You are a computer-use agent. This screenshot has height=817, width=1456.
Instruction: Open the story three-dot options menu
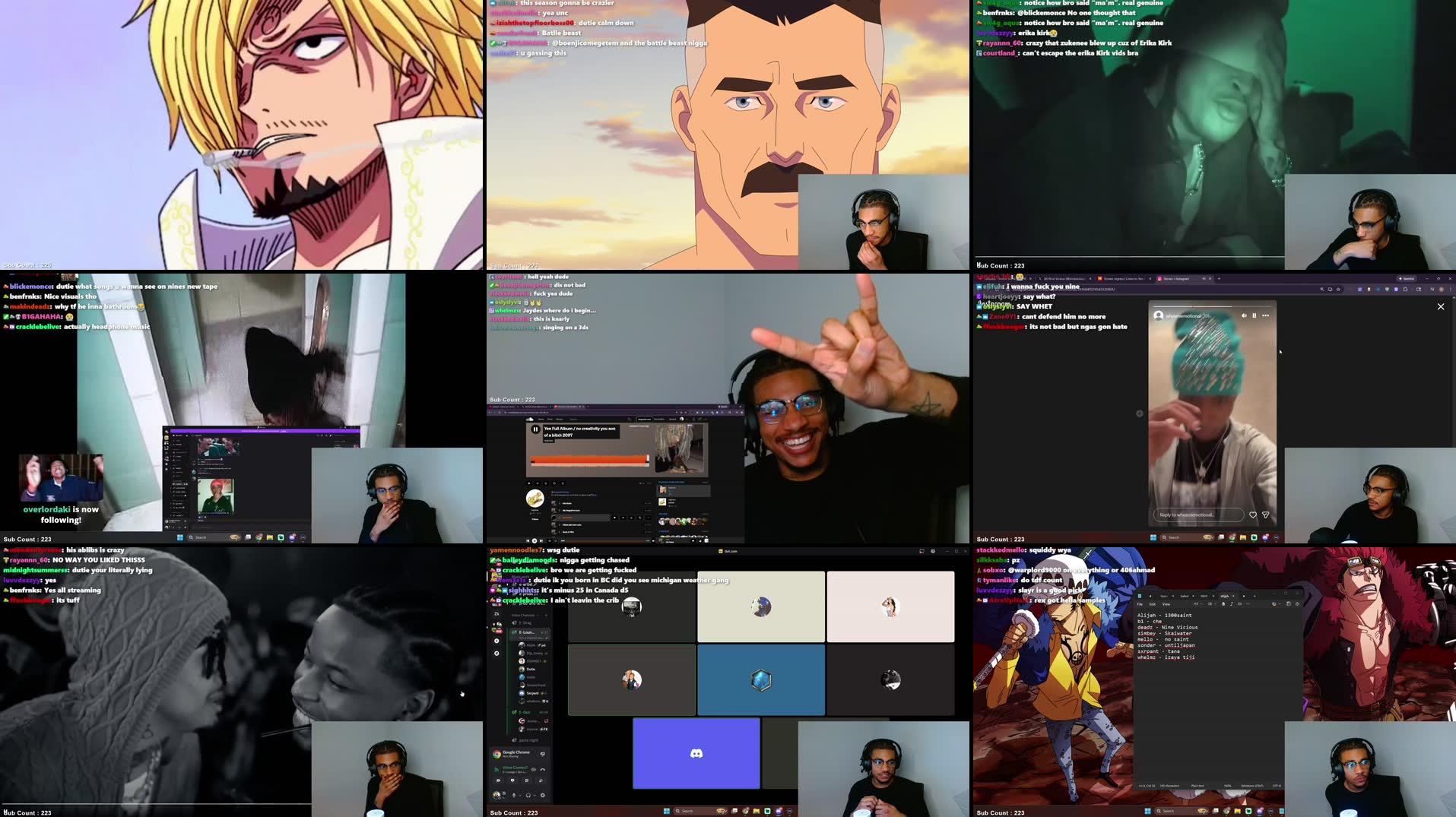pos(1266,315)
